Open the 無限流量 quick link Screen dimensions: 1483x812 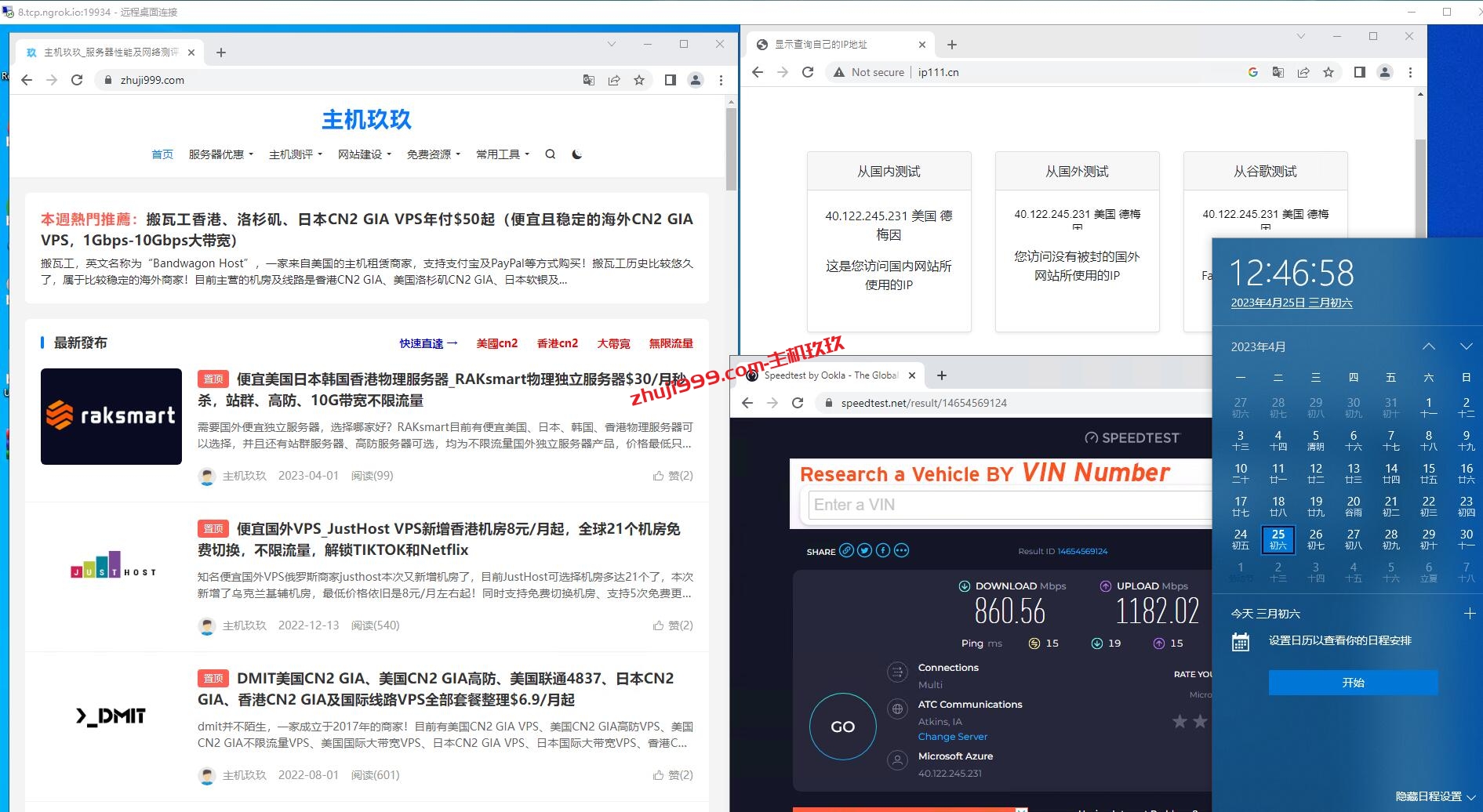671,343
